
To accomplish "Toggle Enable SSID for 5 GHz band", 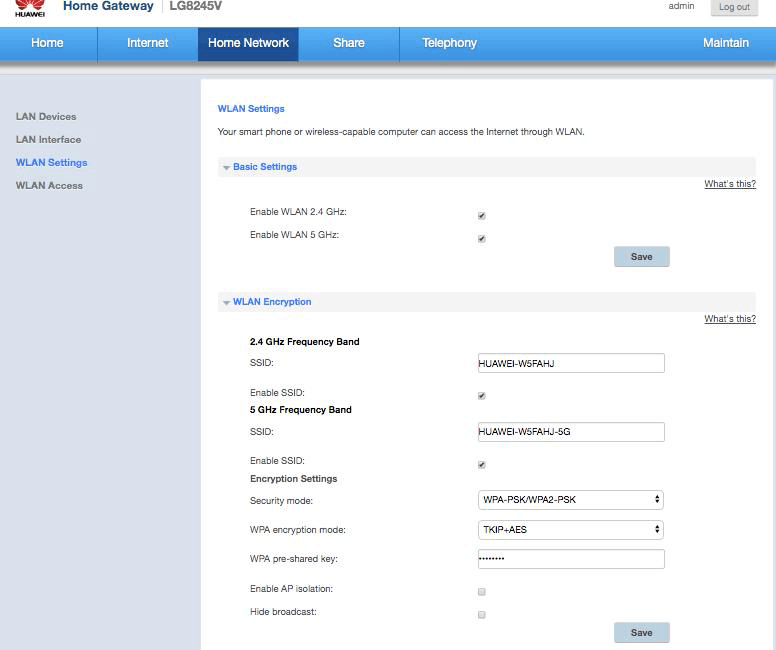I will tap(482, 465).
